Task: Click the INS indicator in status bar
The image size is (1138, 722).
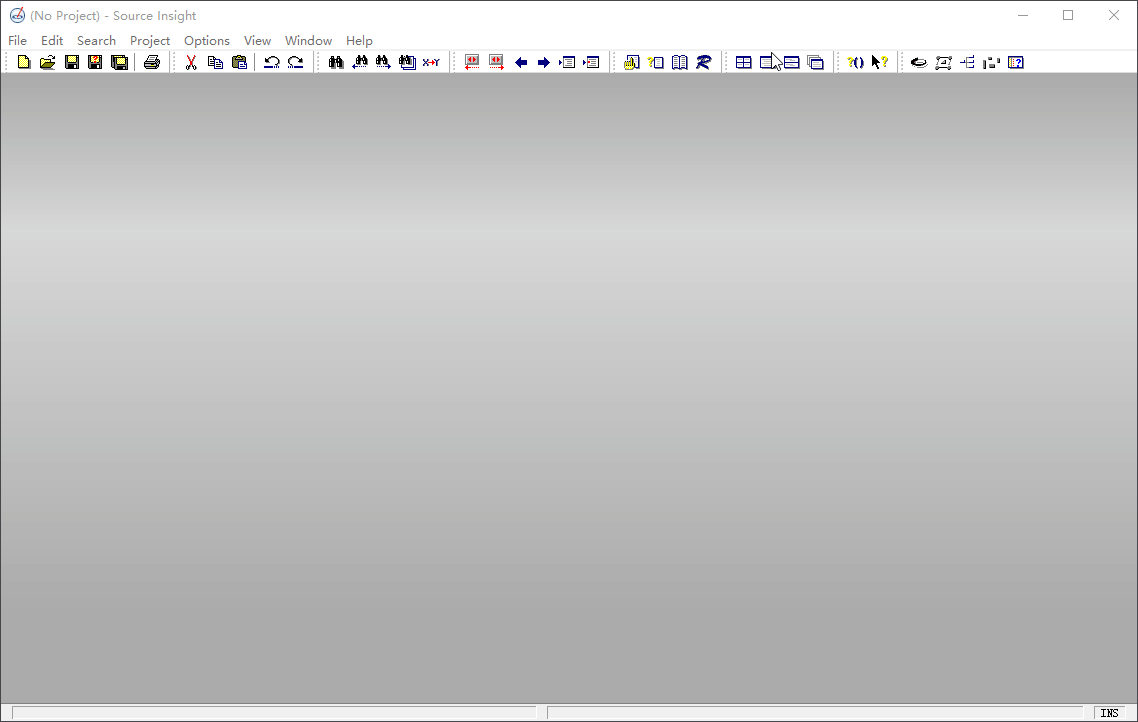Action: point(1109,713)
